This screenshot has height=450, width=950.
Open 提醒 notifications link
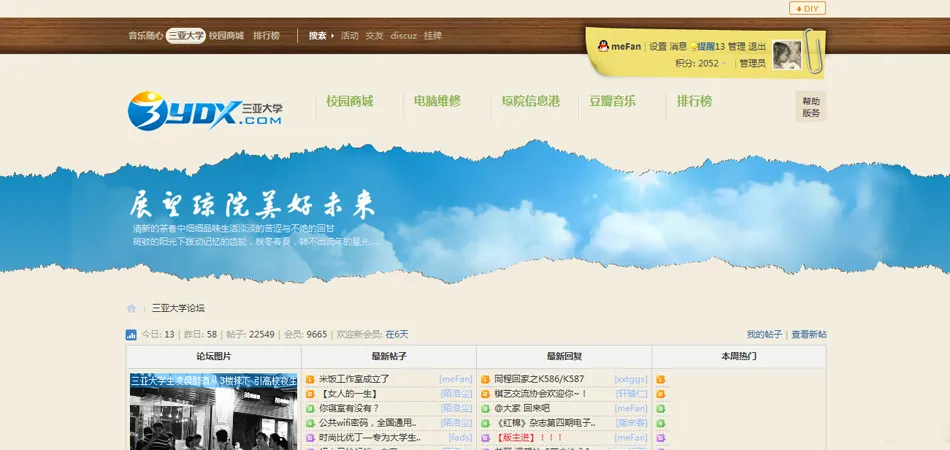click(x=711, y=47)
